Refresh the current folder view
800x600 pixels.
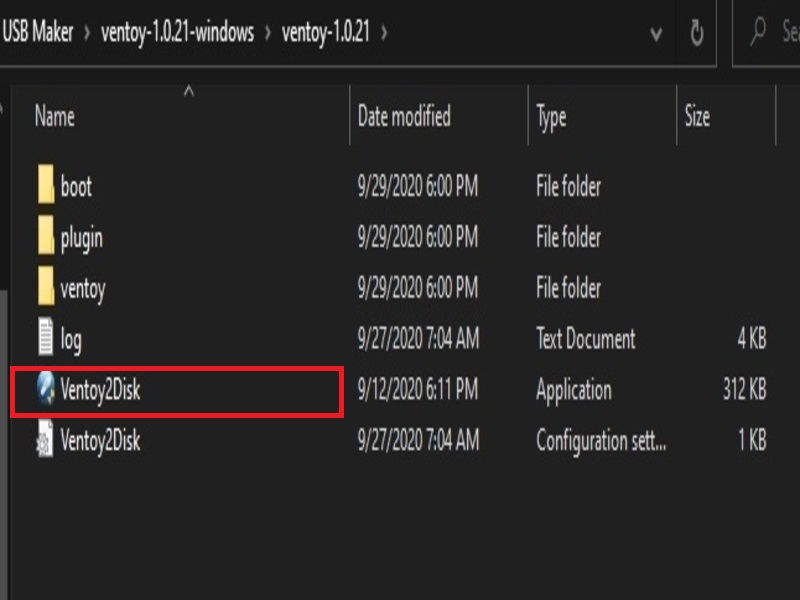[697, 33]
